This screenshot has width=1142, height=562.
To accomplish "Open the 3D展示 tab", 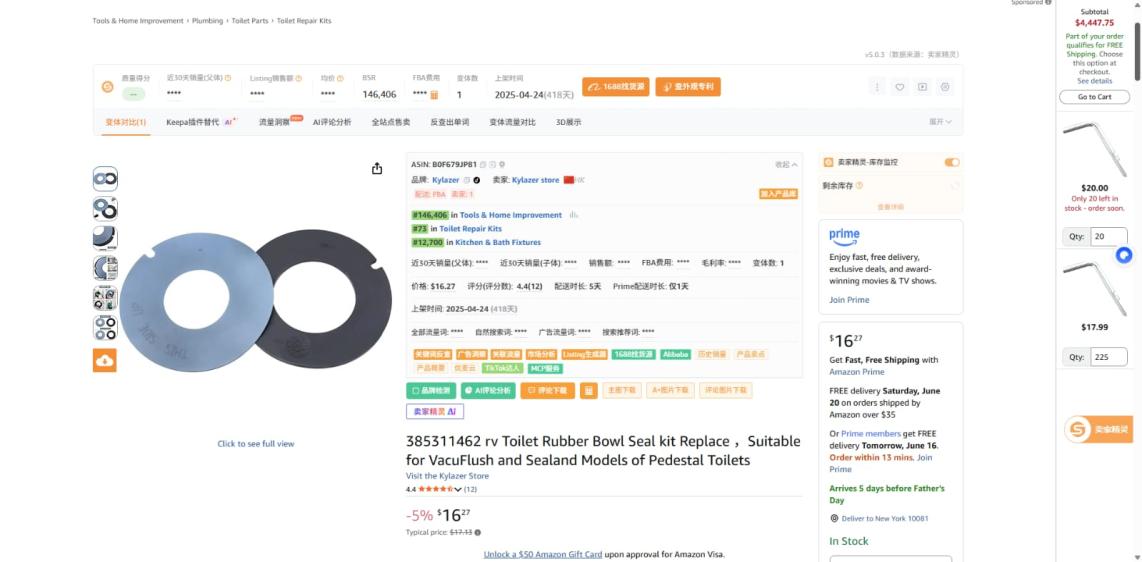I will pos(568,122).
